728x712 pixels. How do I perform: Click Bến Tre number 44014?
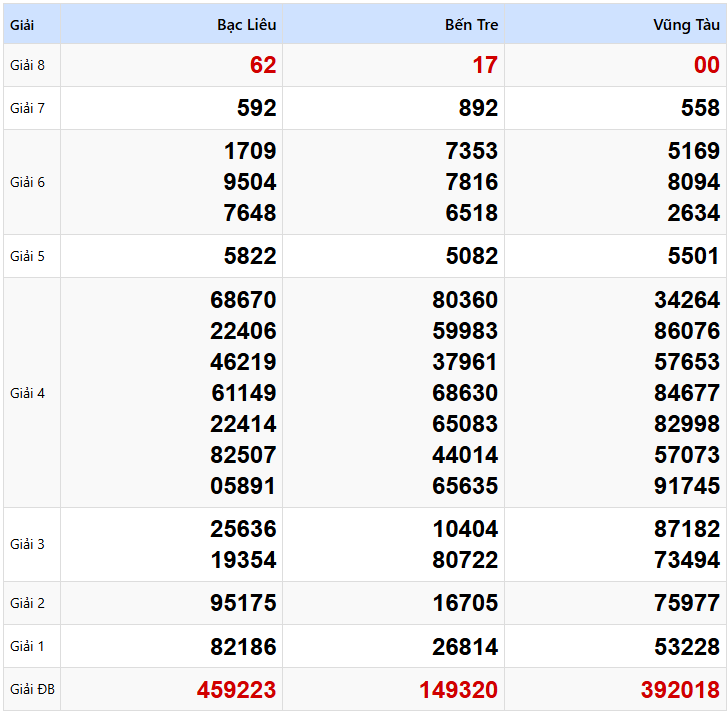465,455
